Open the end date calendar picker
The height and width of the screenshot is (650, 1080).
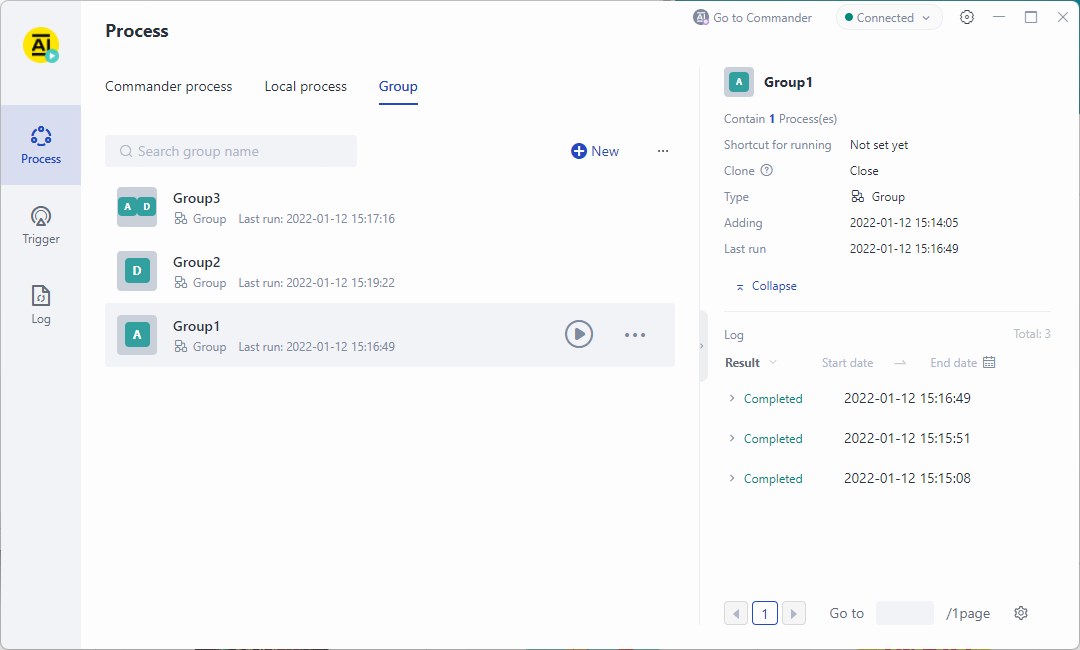click(989, 363)
